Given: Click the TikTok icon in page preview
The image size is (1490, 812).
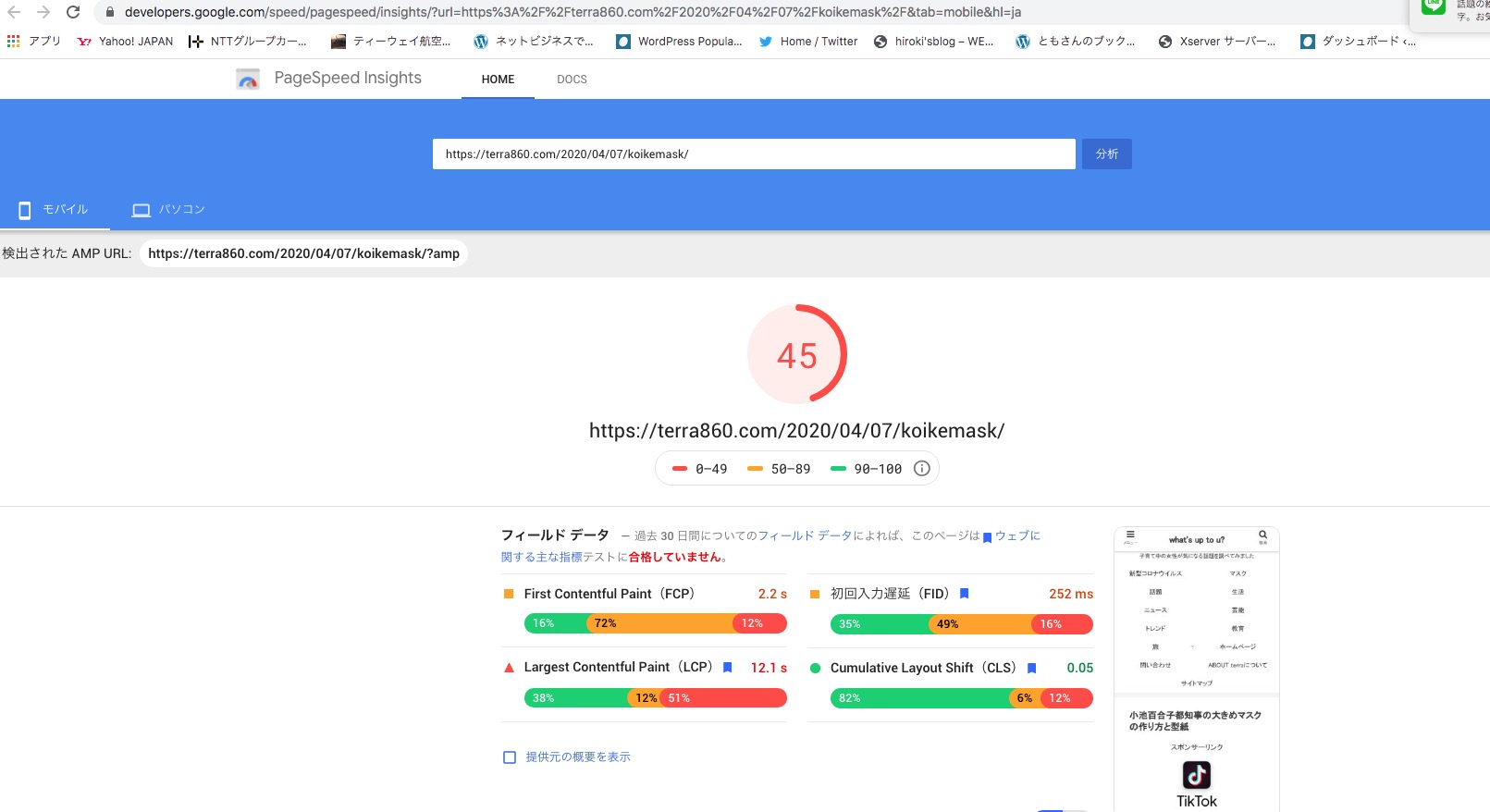Looking at the screenshot, I should [1197, 775].
